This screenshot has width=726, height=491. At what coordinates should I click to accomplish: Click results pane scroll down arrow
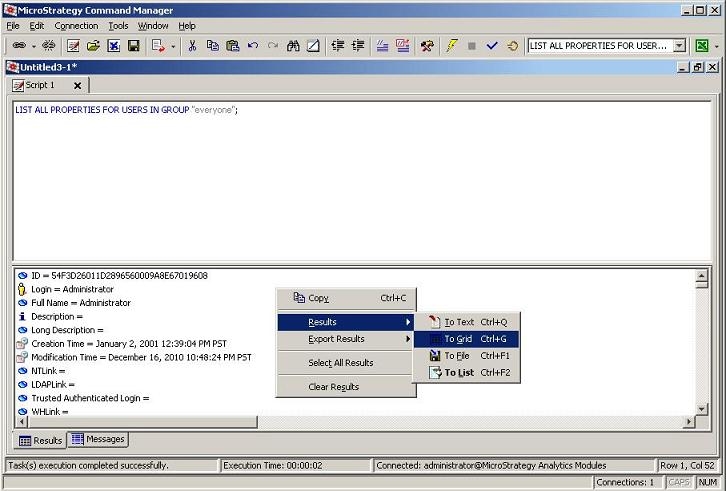[x=701, y=409]
